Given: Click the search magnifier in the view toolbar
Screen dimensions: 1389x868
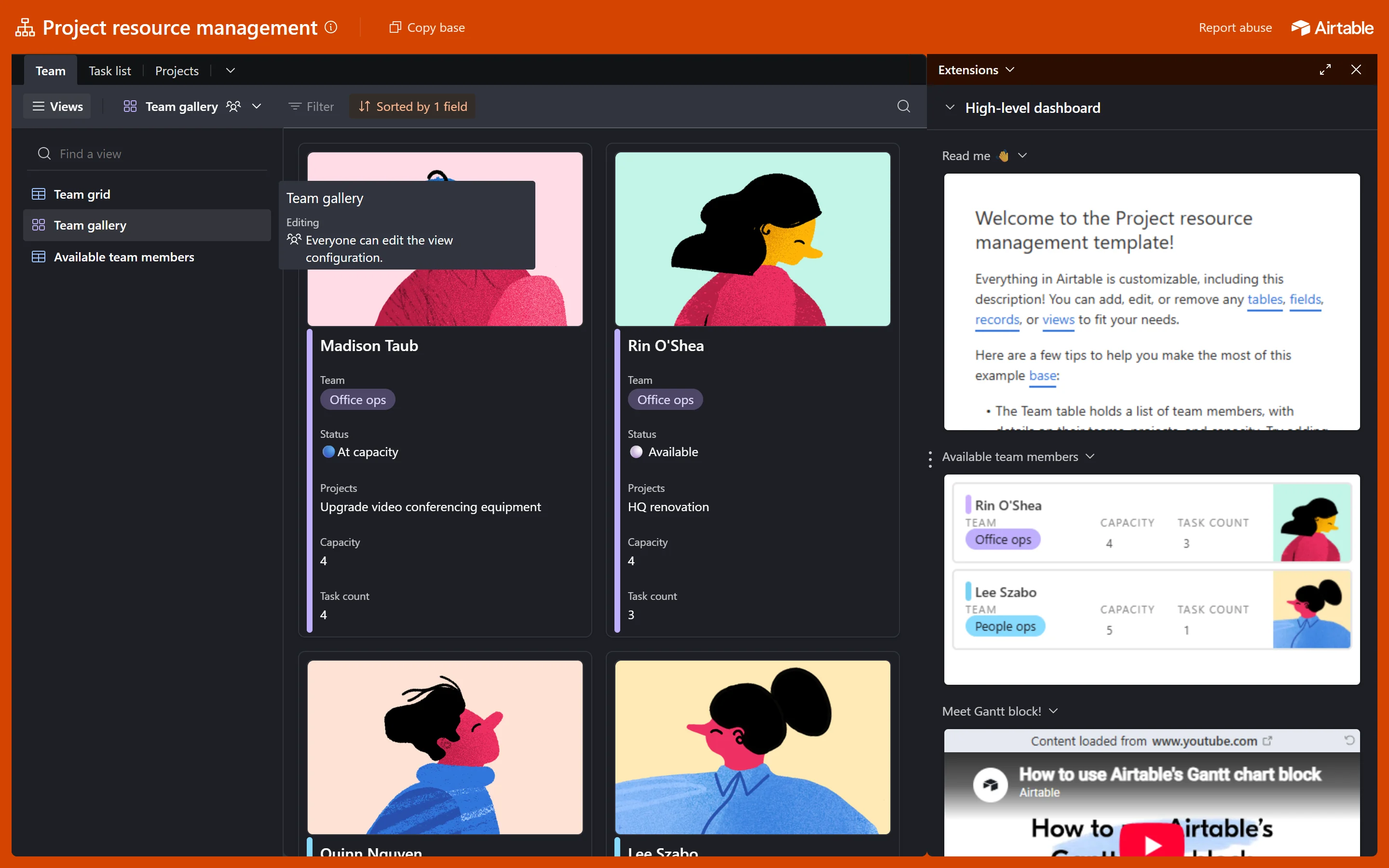Looking at the screenshot, I should tap(903, 106).
